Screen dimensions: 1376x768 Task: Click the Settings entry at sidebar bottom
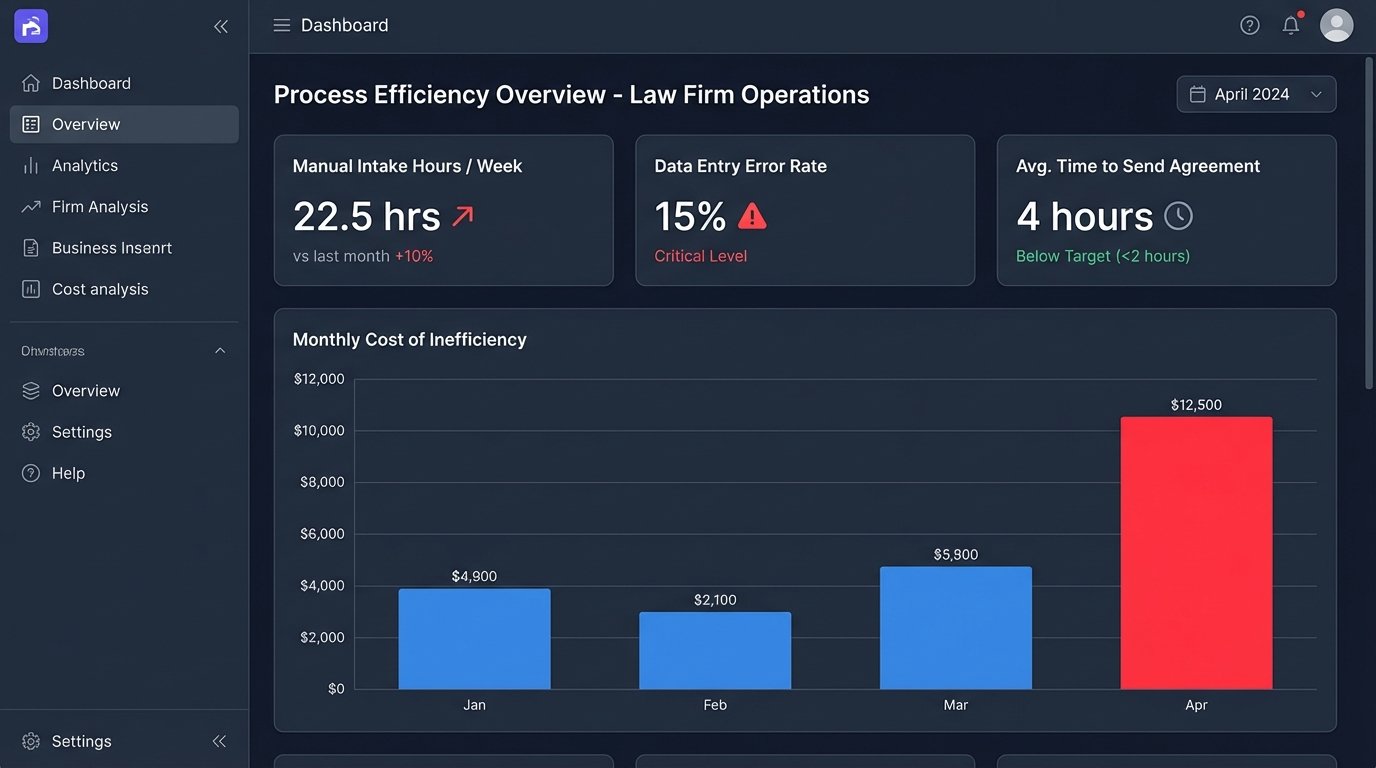click(x=81, y=741)
